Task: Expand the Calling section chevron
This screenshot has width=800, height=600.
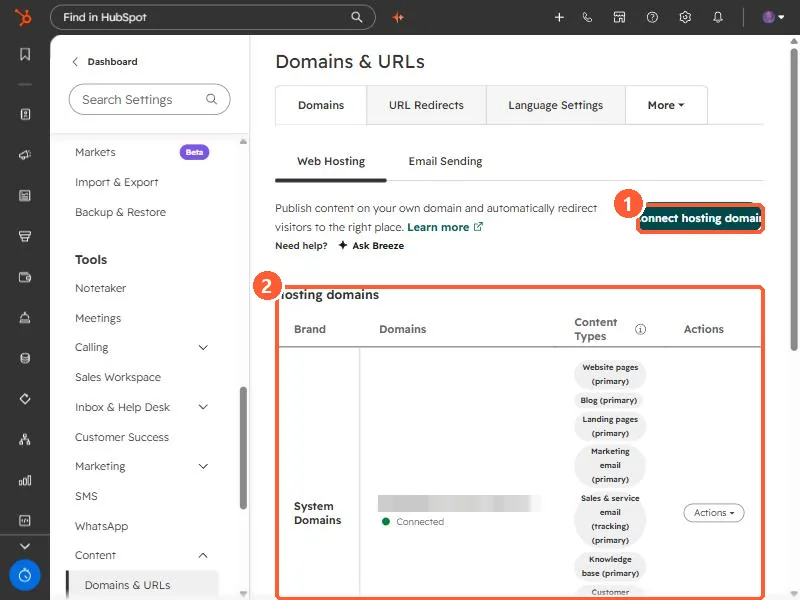Action: pos(203,347)
